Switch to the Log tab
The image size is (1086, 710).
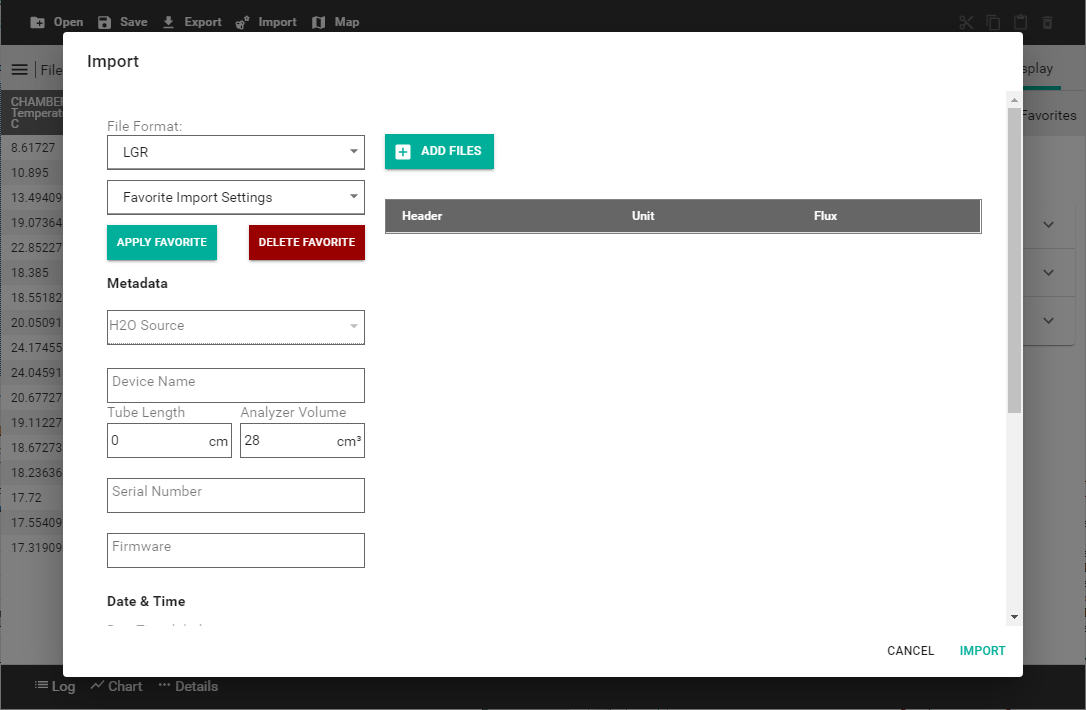click(x=54, y=686)
